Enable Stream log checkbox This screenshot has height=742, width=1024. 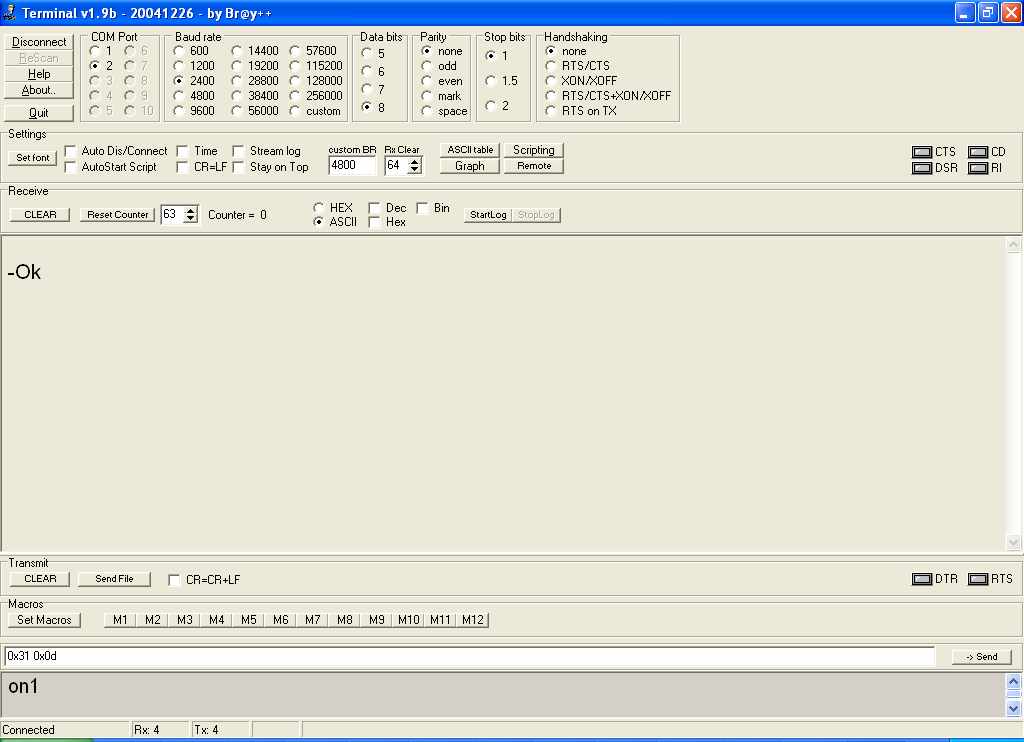click(238, 151)
